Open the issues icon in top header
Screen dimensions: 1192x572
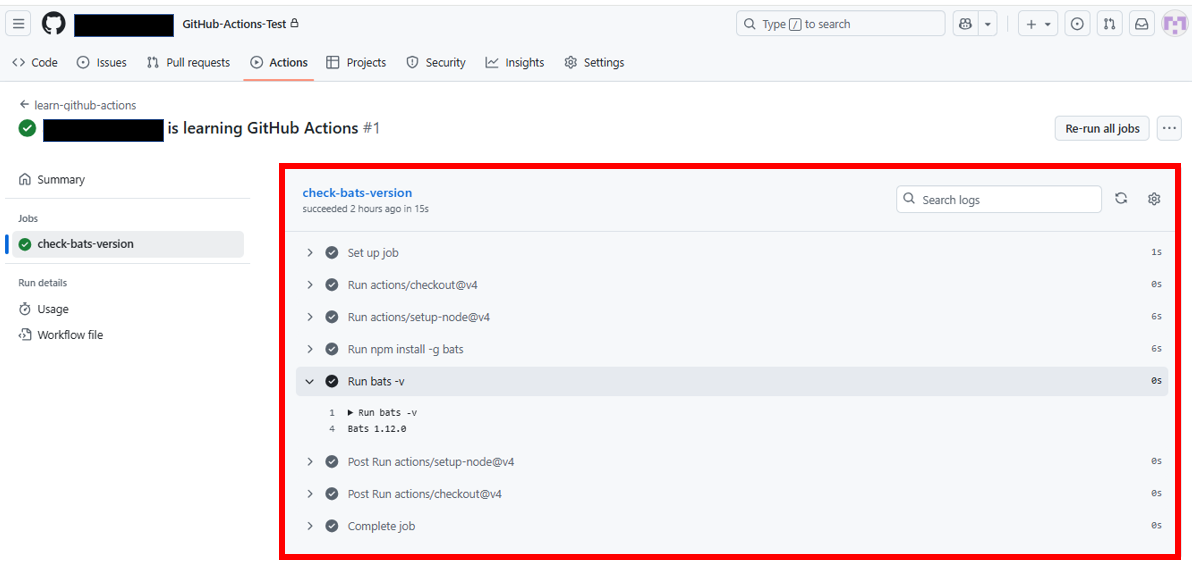1076,24
